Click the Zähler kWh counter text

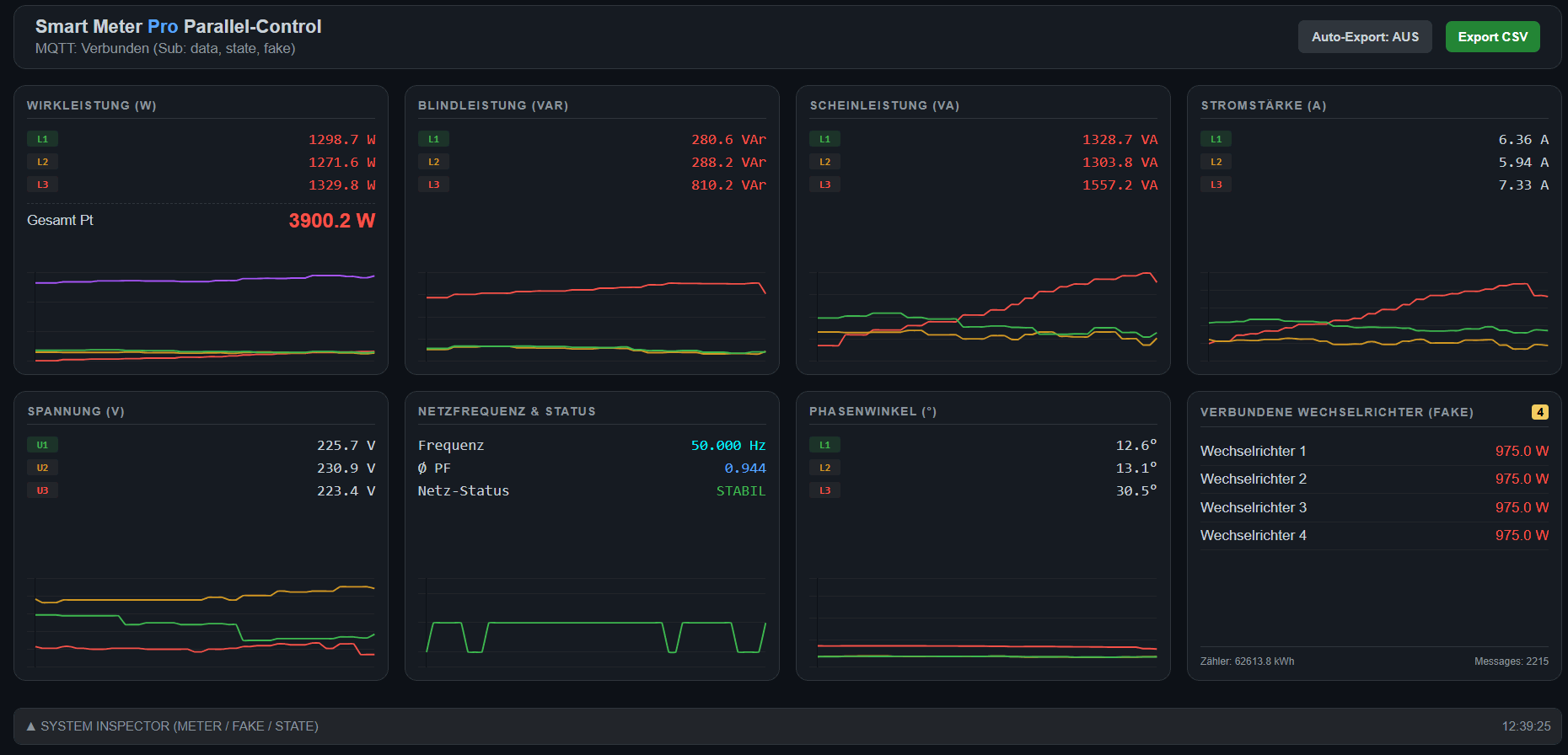pos(1247,661)
